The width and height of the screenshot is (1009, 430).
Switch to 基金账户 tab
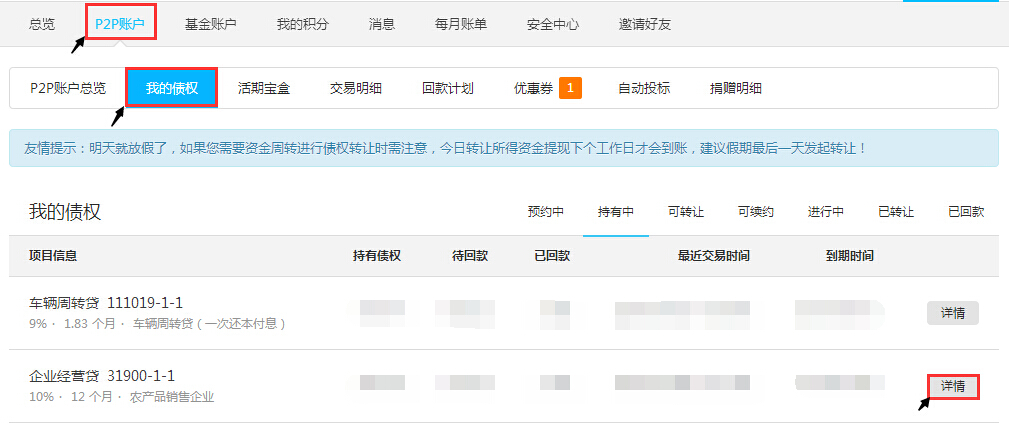coord(210,24)
